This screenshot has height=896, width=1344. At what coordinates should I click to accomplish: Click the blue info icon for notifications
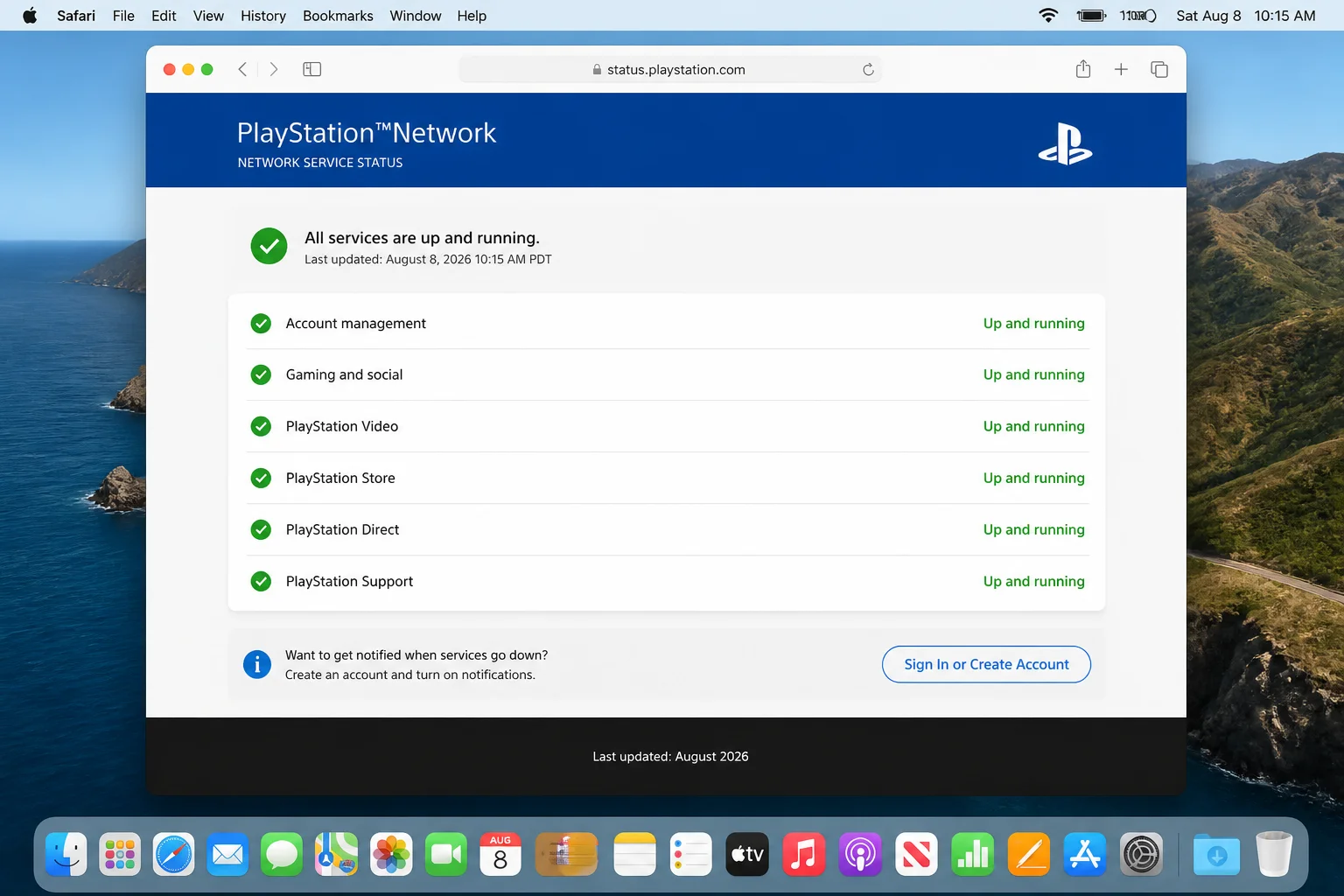[257, 664]
